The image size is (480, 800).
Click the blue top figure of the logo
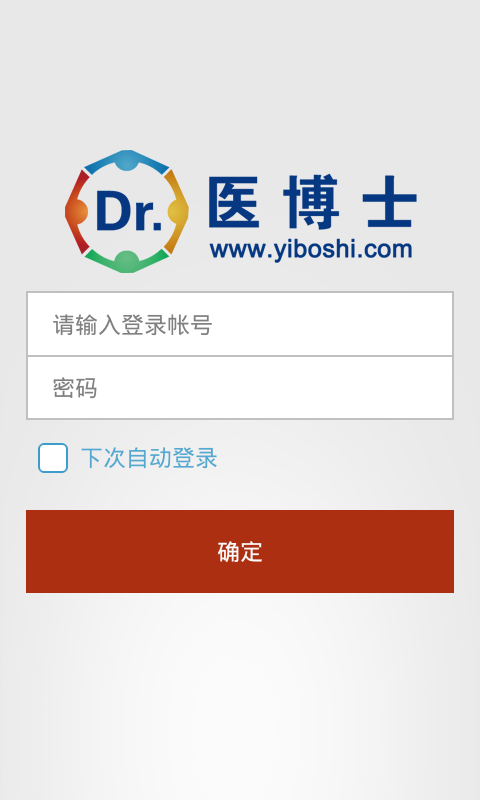[x=127, y=162]
